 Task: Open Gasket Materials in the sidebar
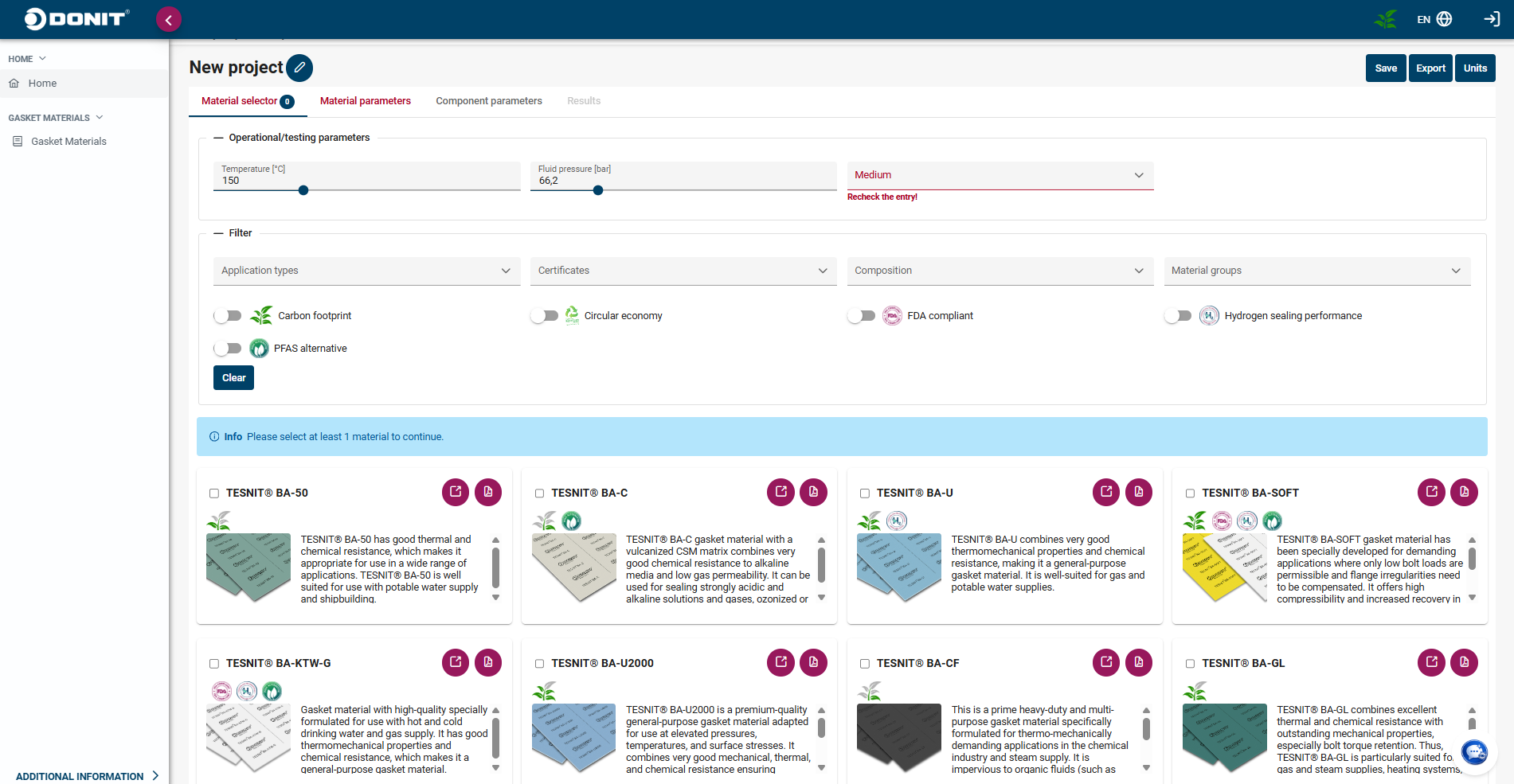pyautogui.click(x=84, y=141)
